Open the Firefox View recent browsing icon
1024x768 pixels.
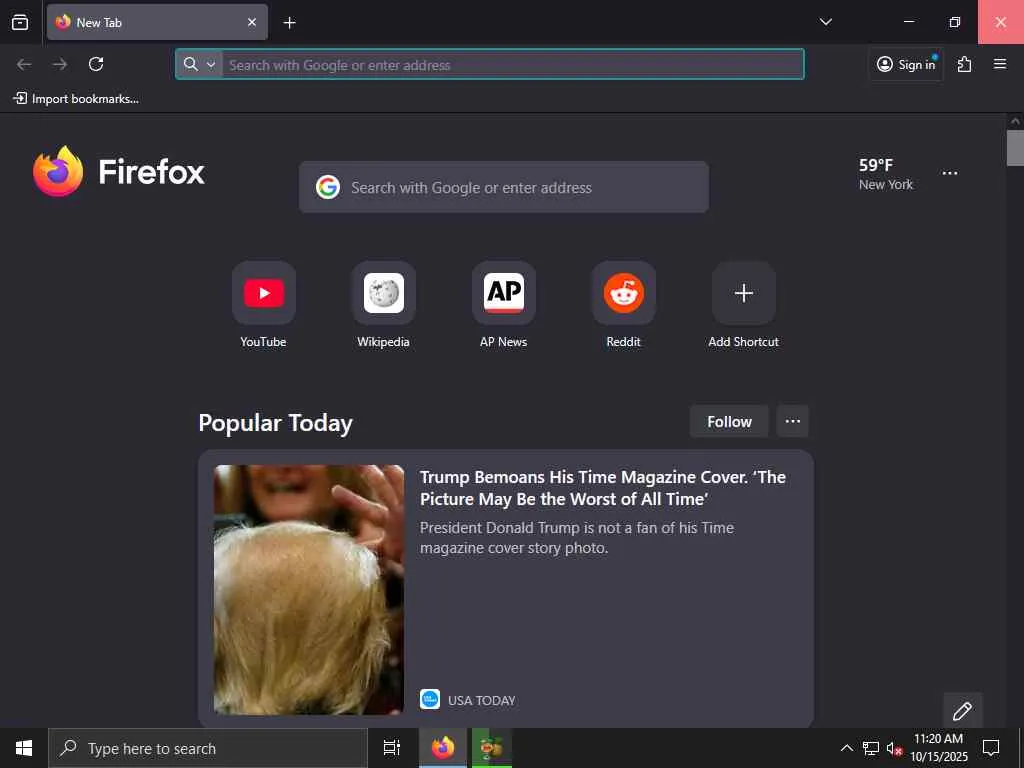coord(20,22)
